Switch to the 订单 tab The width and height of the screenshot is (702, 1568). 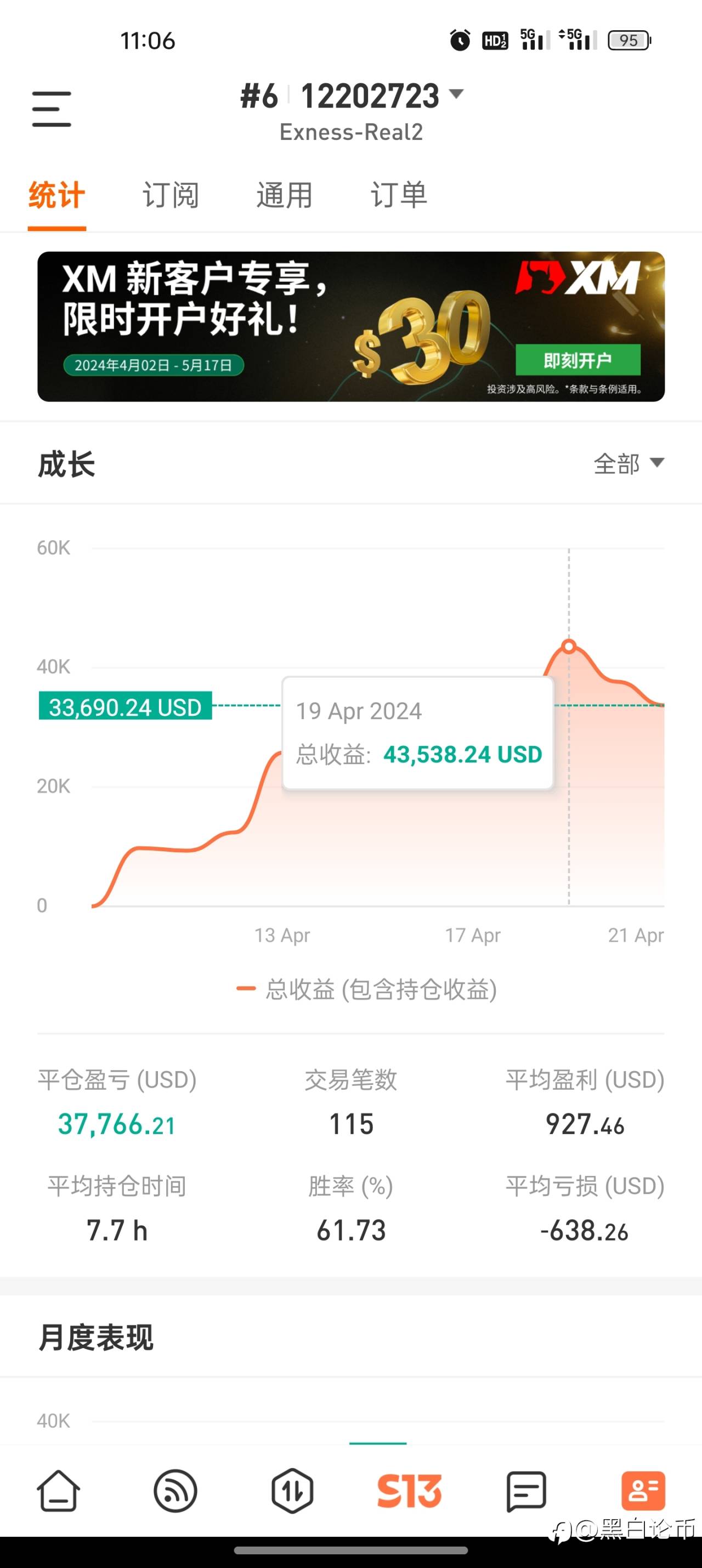point(399,195)
